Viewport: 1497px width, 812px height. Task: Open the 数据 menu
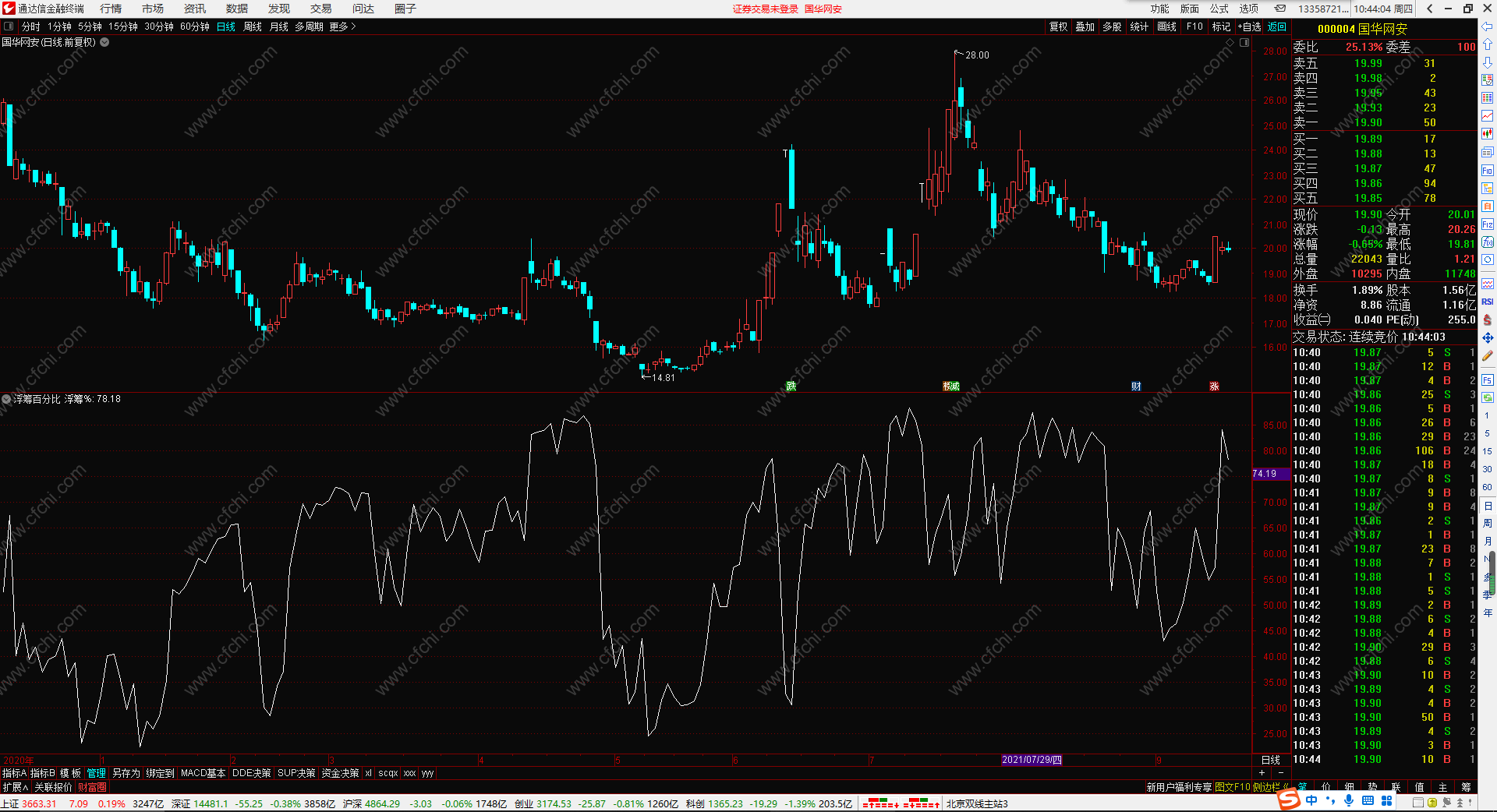[x=237, y=9]
